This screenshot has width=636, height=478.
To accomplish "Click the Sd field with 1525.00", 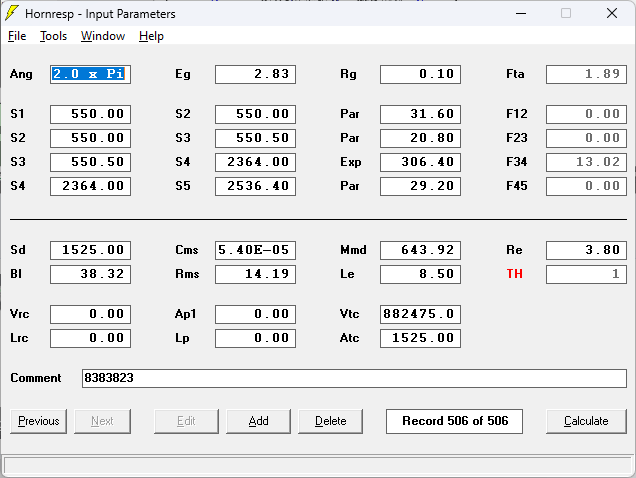I will 90,250.
